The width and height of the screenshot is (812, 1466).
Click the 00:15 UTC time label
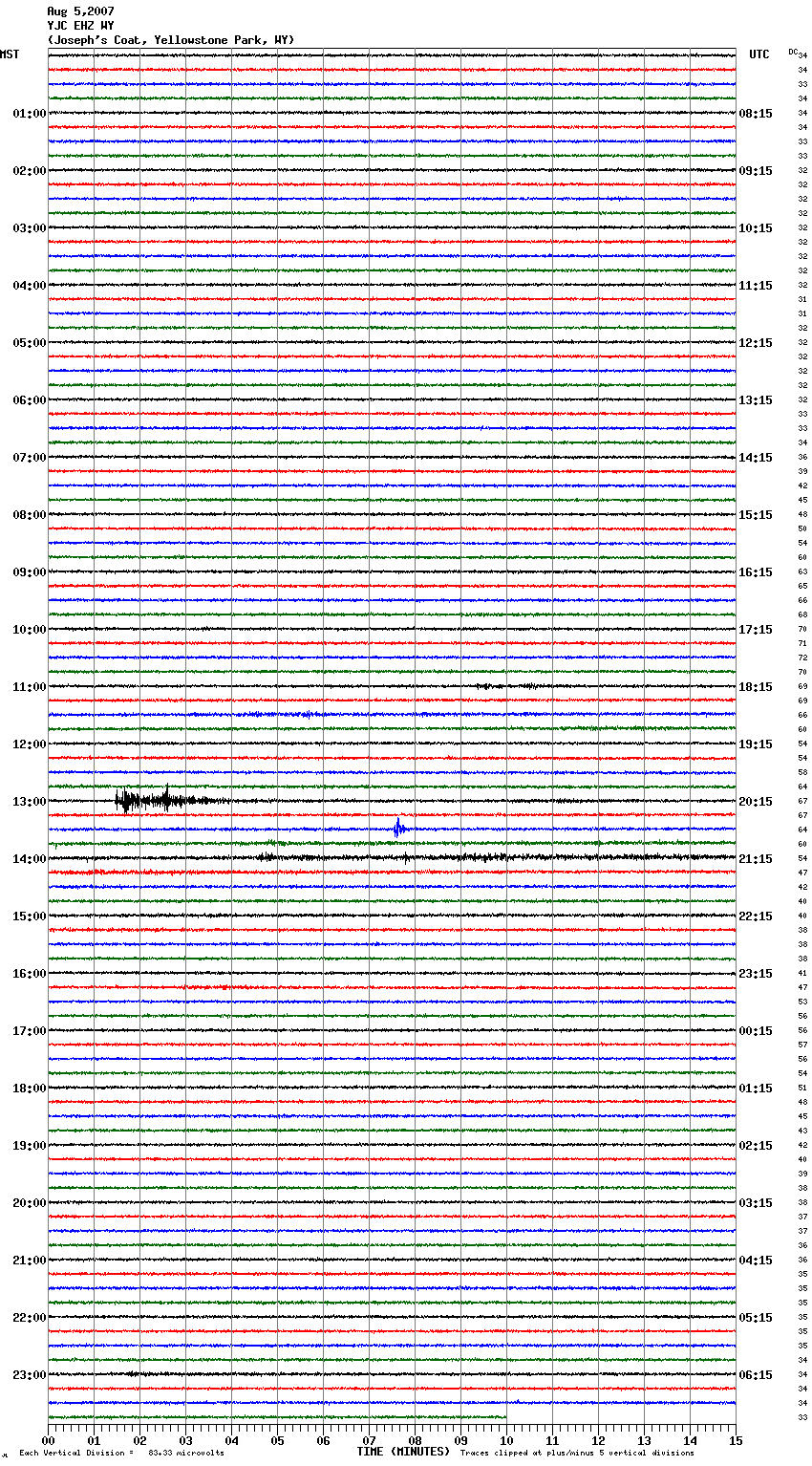(x=756, y=1031)
